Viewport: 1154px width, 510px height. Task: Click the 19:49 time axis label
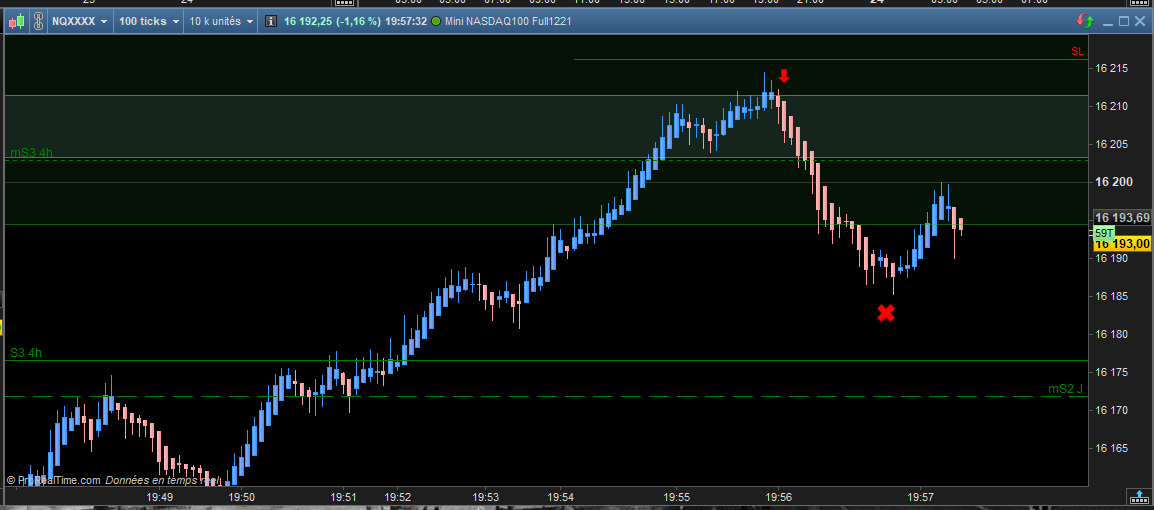click(x=160, y=497)
